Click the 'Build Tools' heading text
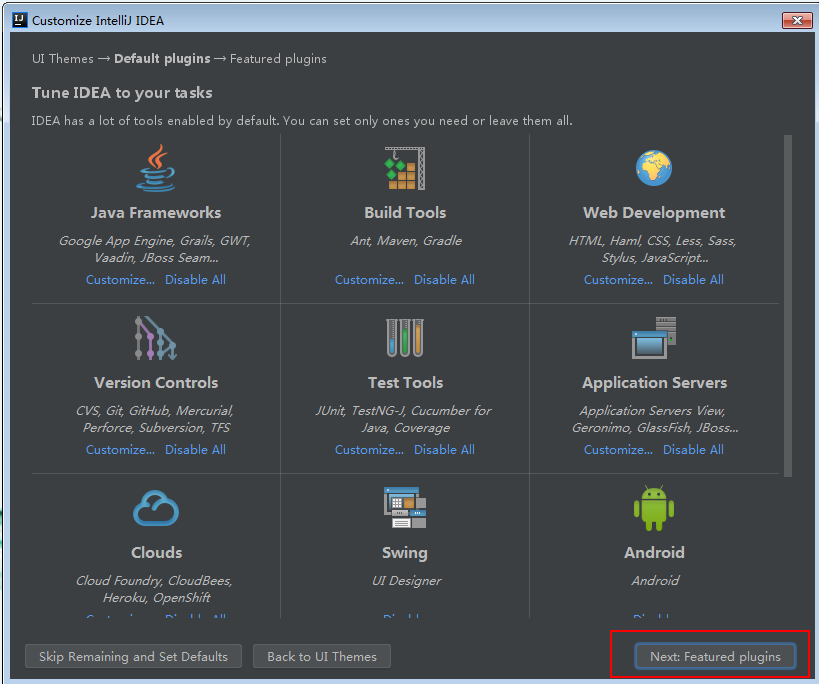819x684 pixels. click(405, 213)
